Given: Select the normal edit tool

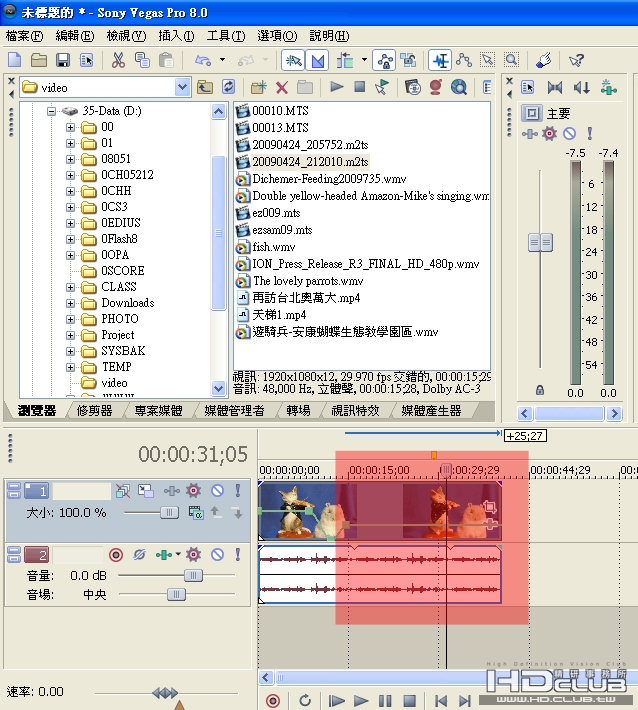Looking at the screenshot, I should pos(440,60).
